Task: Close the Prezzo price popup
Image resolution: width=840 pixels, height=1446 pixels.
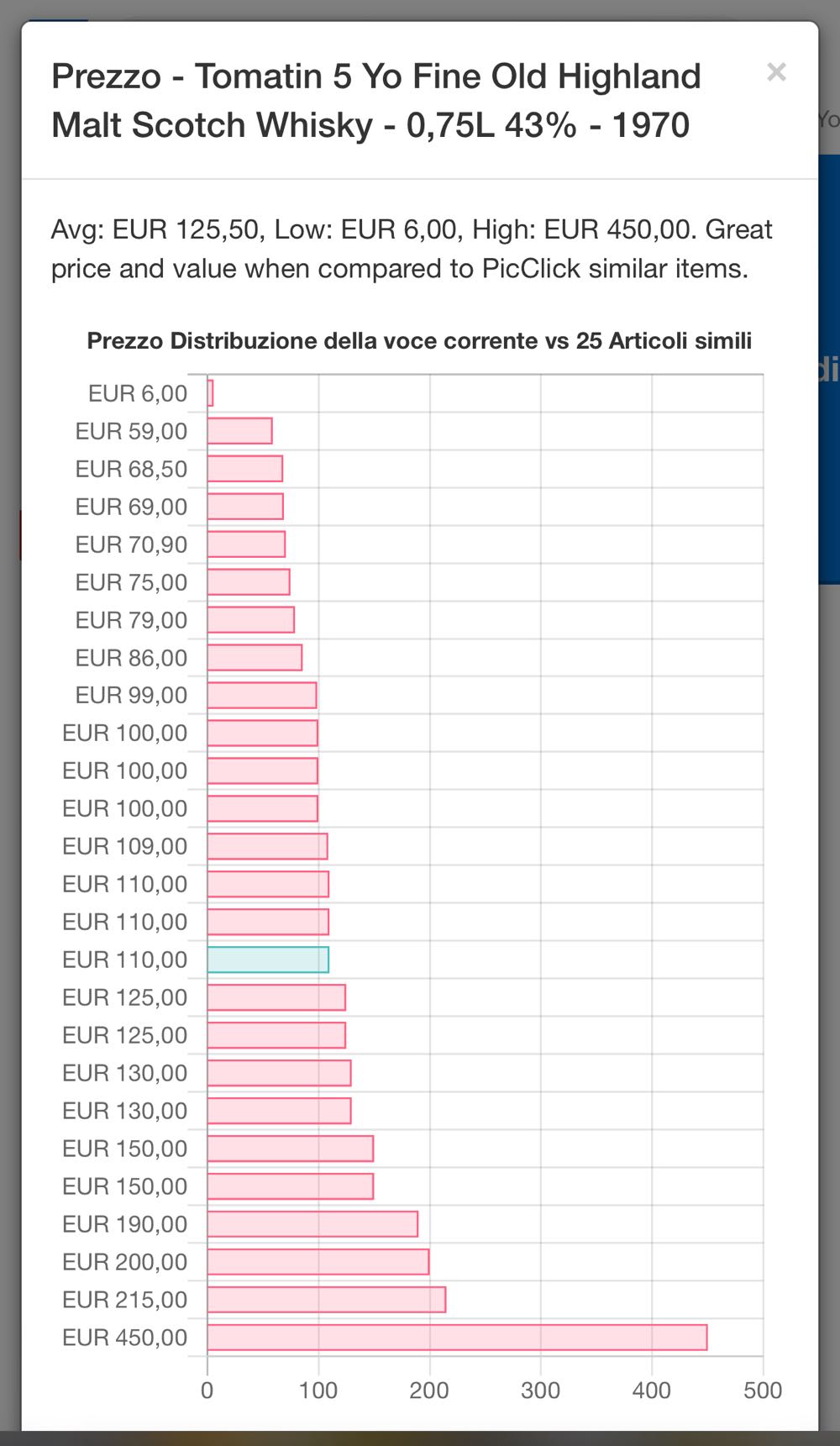Action: tap(776, 72)
